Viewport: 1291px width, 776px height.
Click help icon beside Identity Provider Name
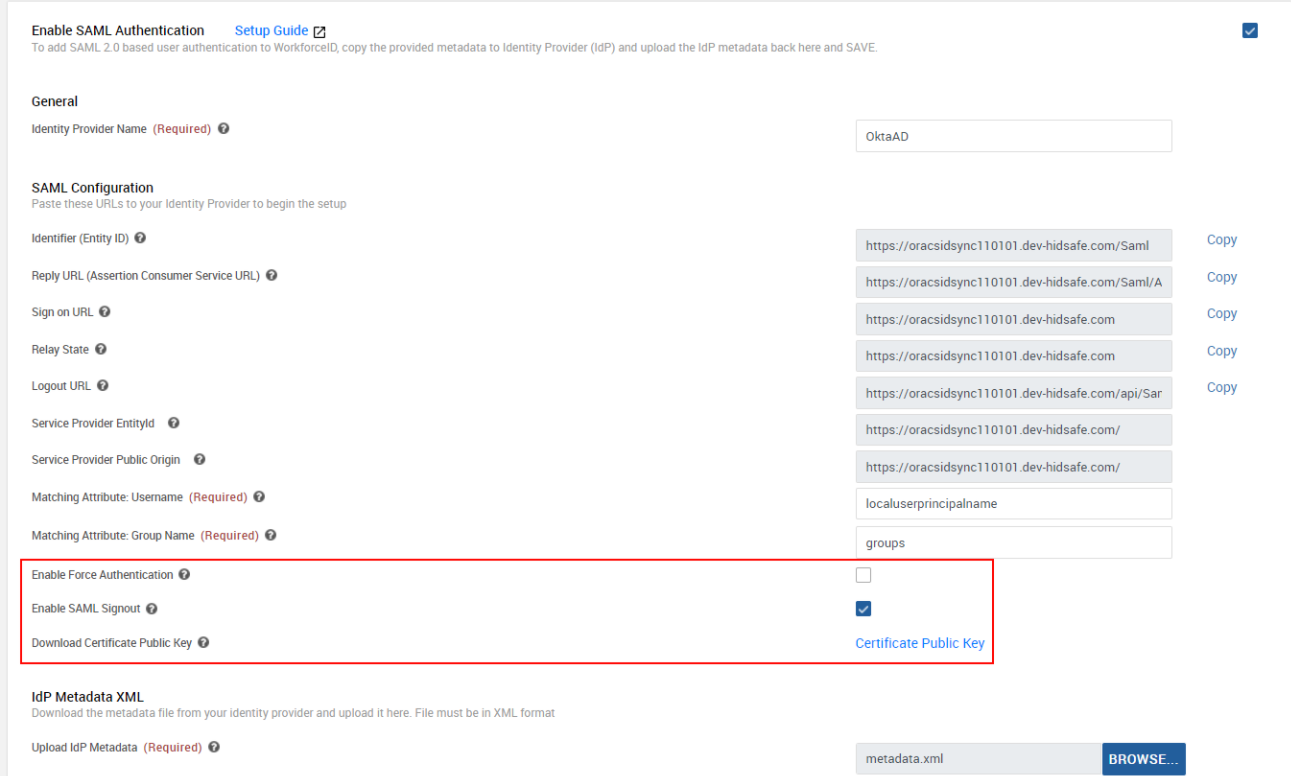point(223,129)
